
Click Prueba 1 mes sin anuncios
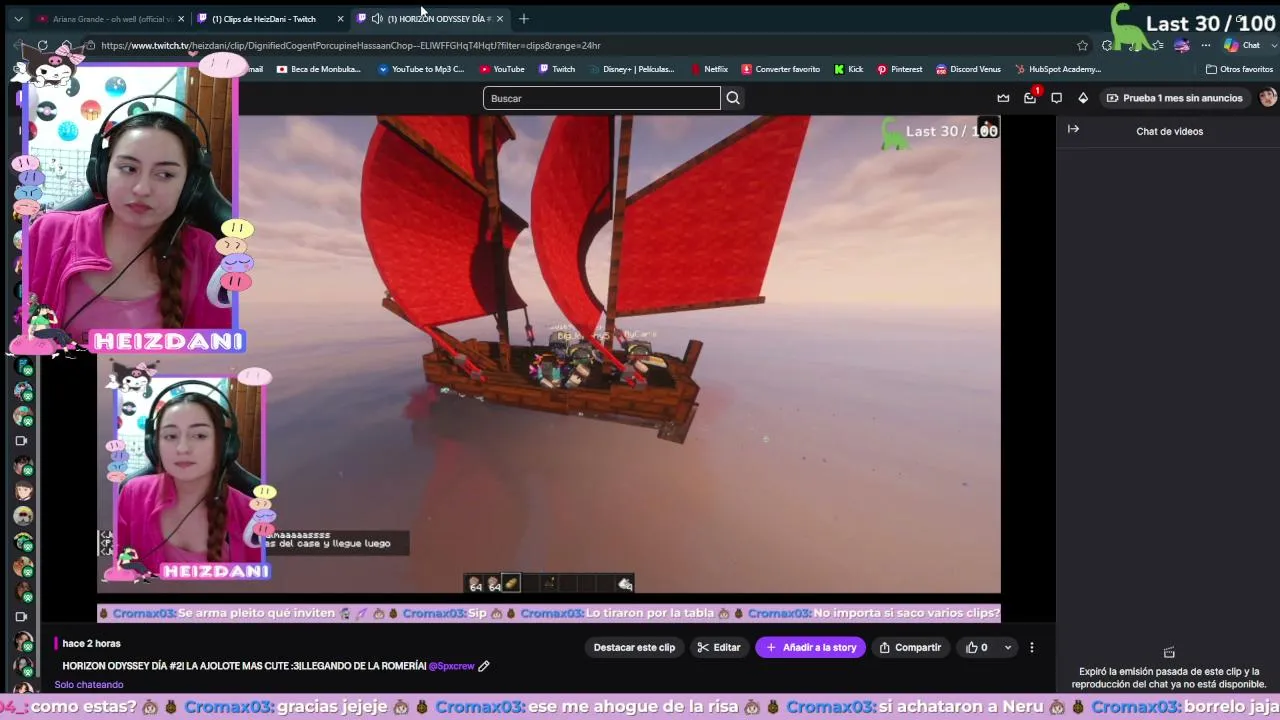1175,98
